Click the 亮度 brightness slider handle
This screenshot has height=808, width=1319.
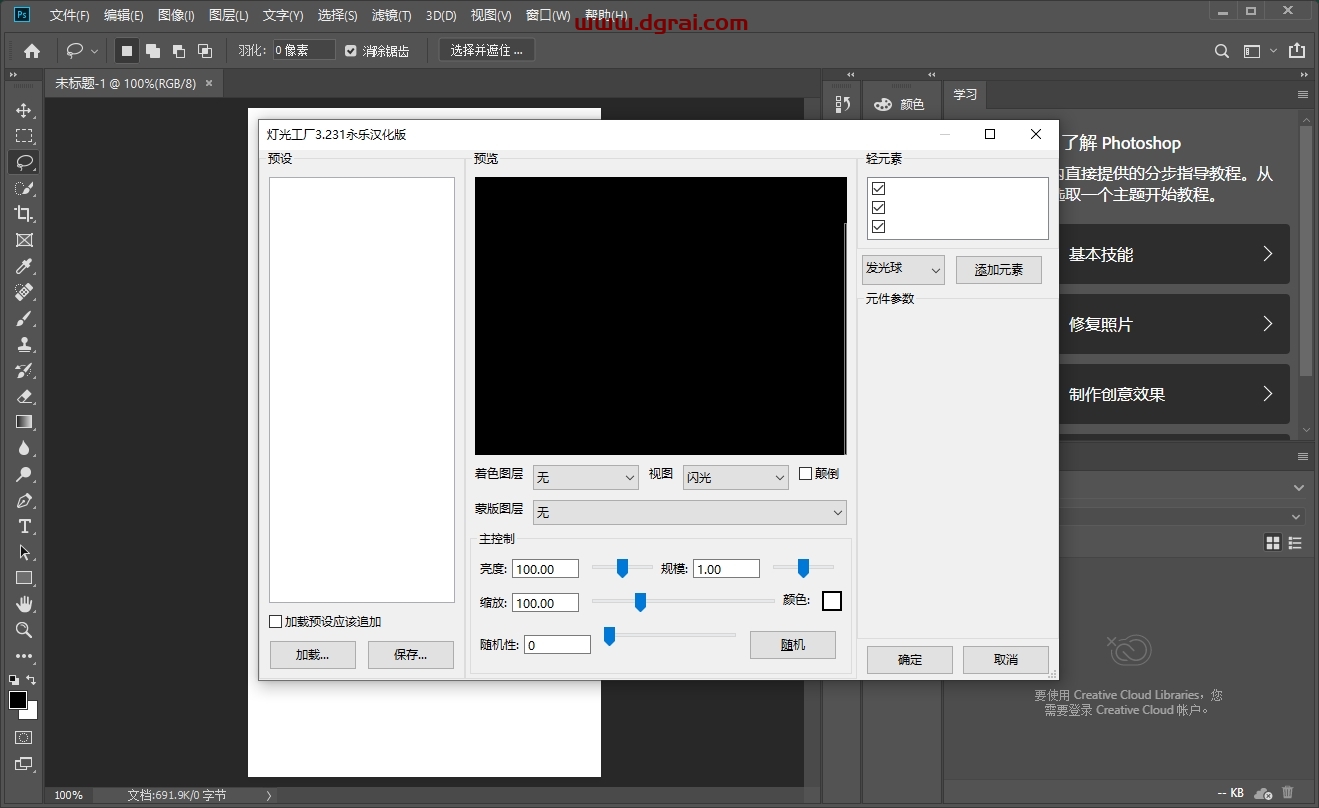622,568
